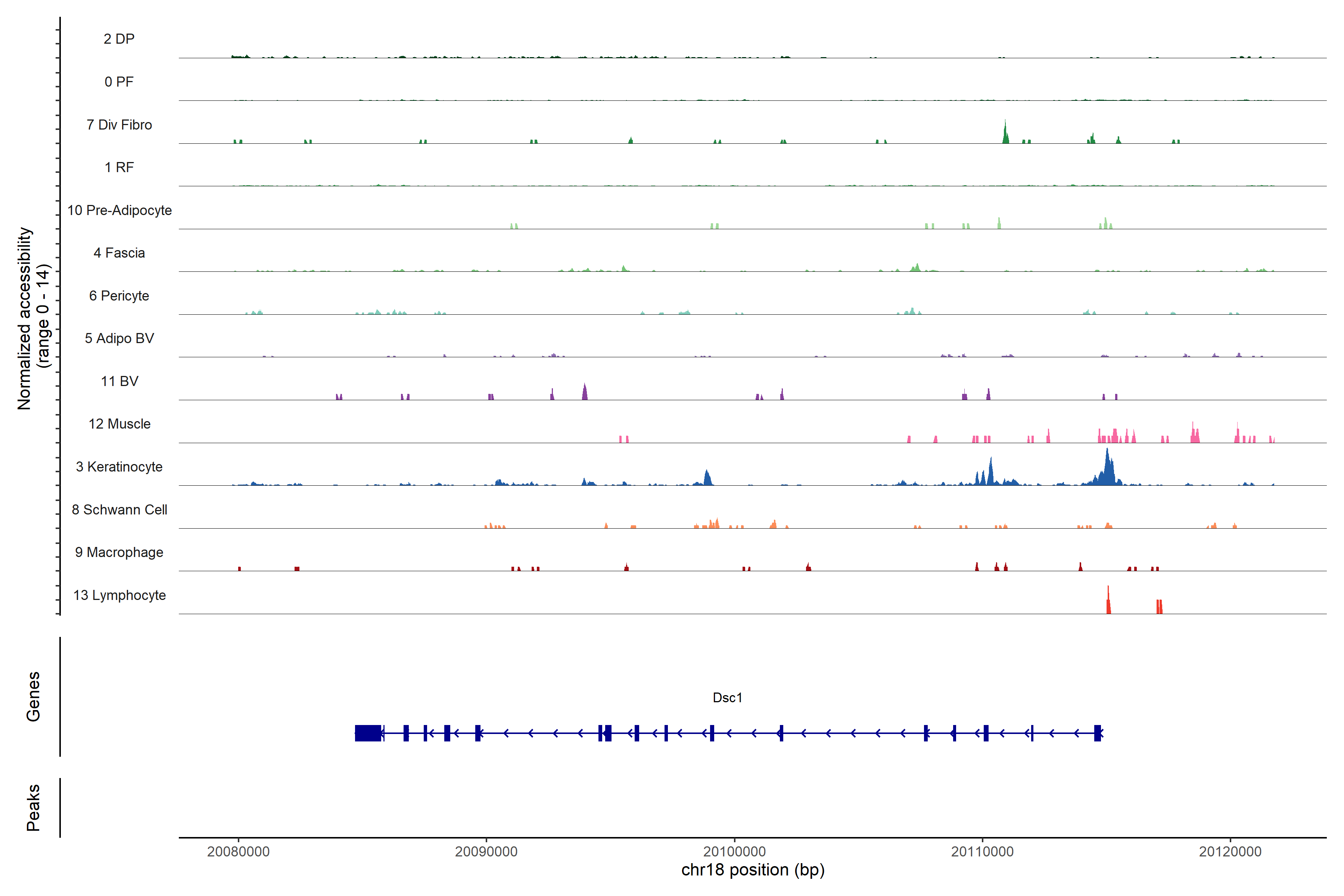This screenshot has width=1344, height=896.
Task: Click the 20080000 axis tick label
Action: pos(238,852)
